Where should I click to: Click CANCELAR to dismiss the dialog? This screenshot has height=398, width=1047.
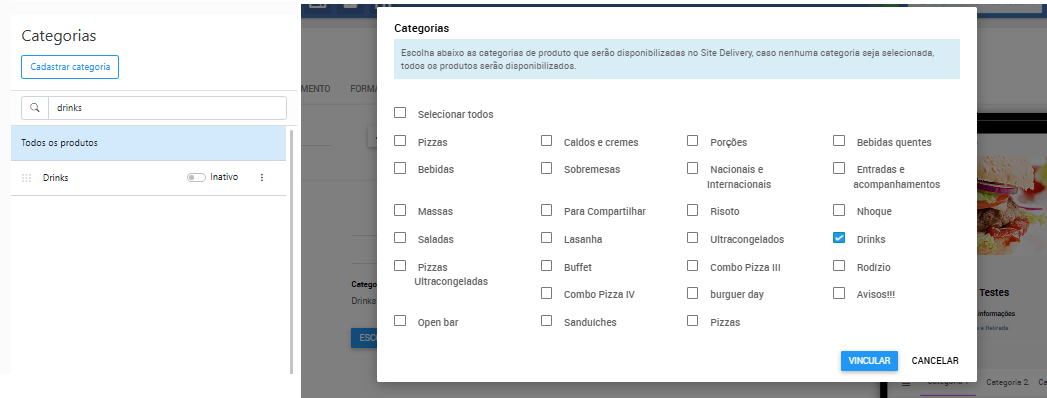935,361
